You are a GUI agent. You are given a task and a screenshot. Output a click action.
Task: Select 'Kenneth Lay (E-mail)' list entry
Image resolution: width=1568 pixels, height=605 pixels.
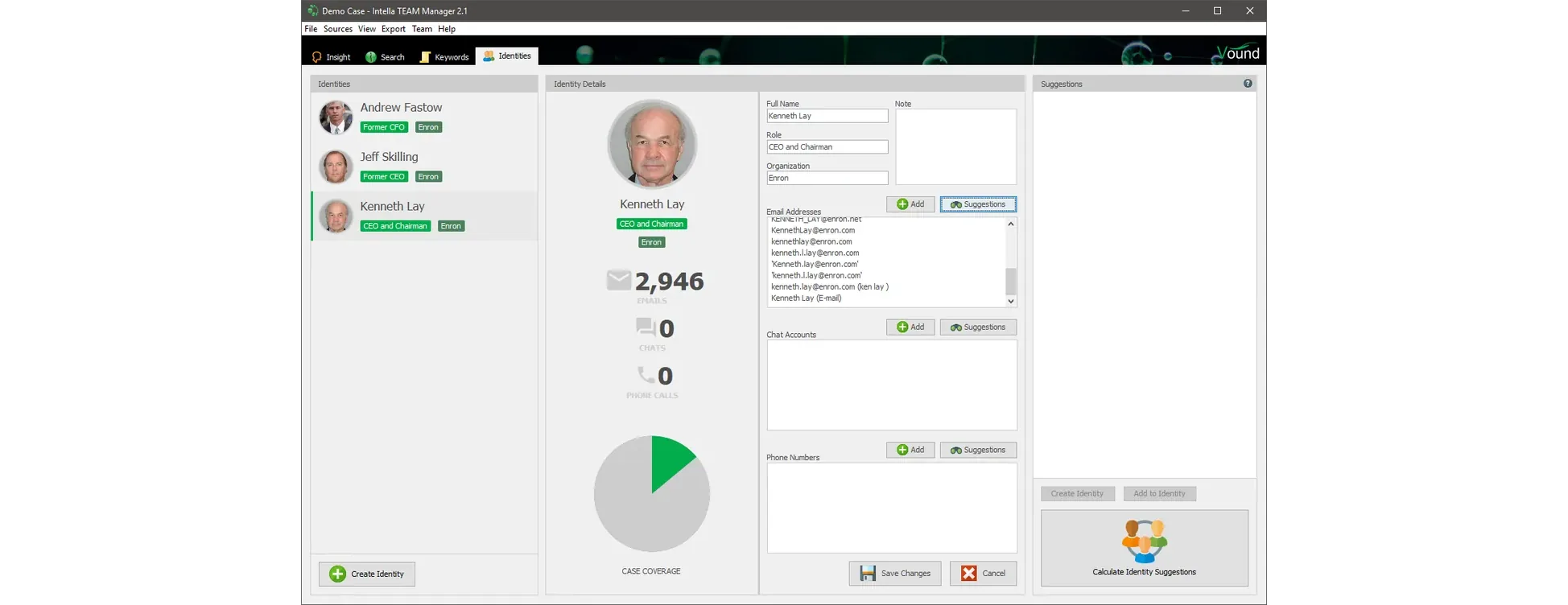tap(807, 298)
